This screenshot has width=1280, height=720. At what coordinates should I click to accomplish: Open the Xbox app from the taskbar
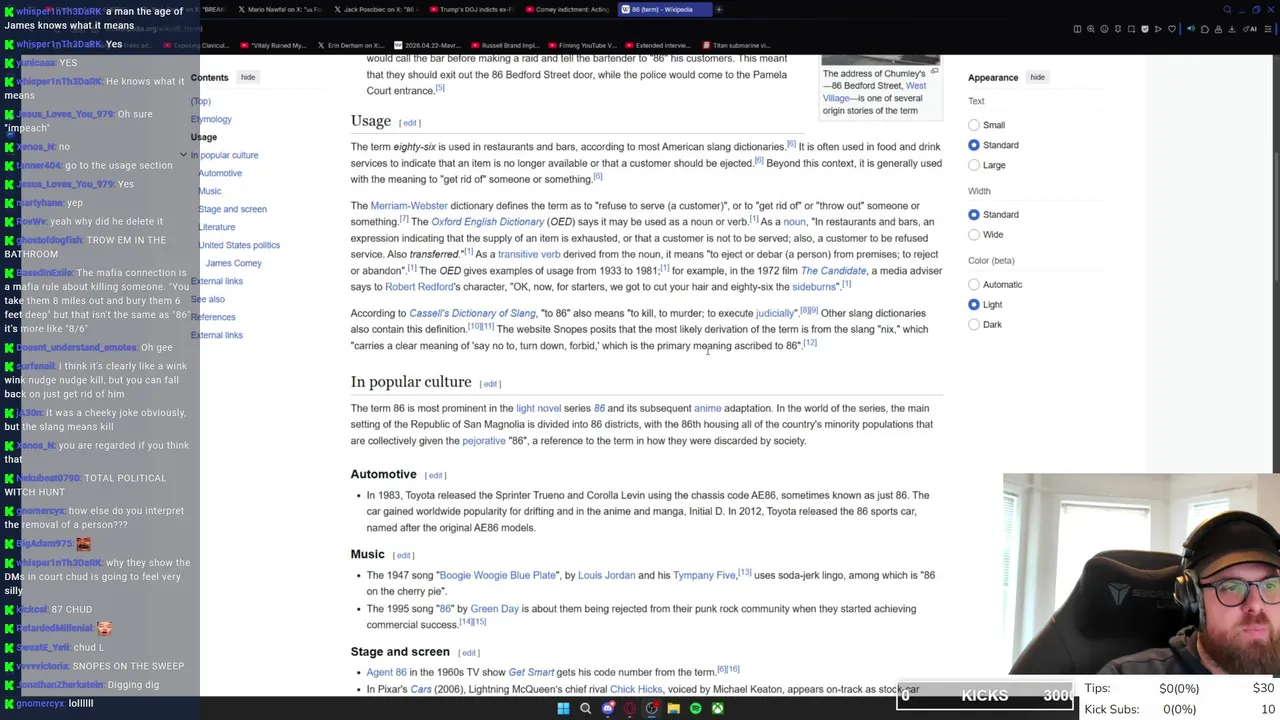pyautogui.click(x=718, y=708)
